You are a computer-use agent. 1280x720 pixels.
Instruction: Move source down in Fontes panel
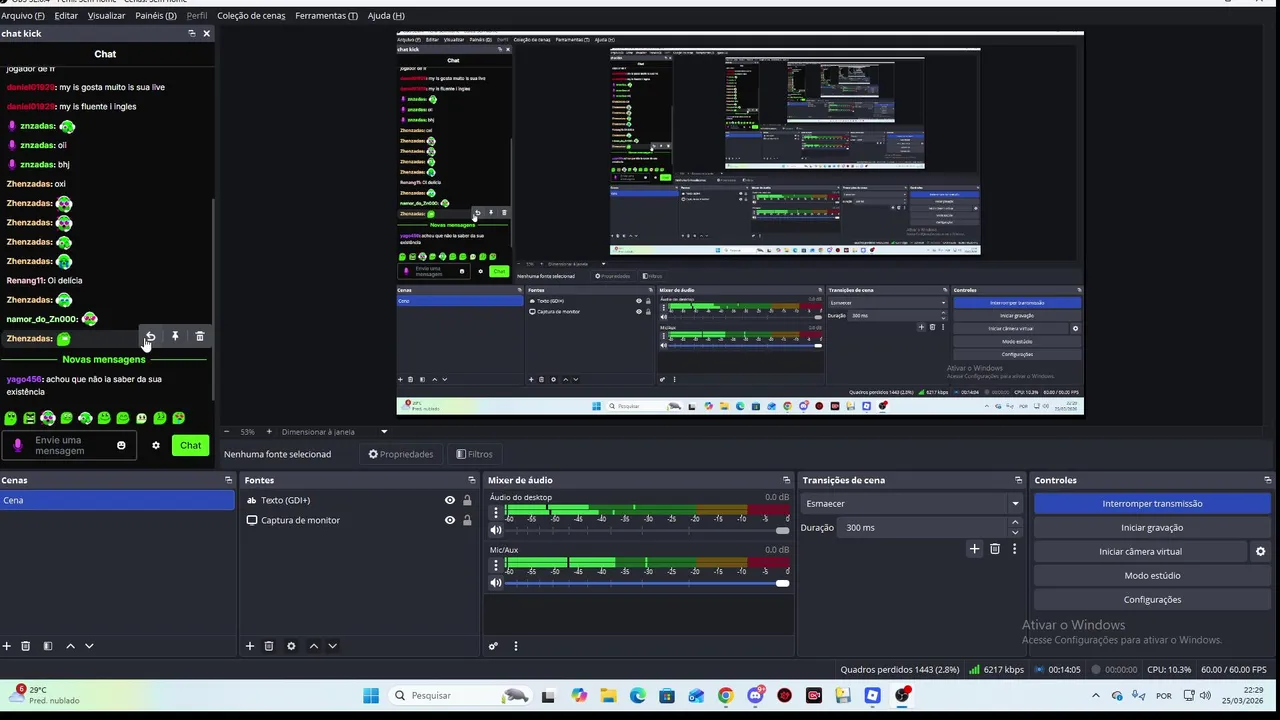332,646
